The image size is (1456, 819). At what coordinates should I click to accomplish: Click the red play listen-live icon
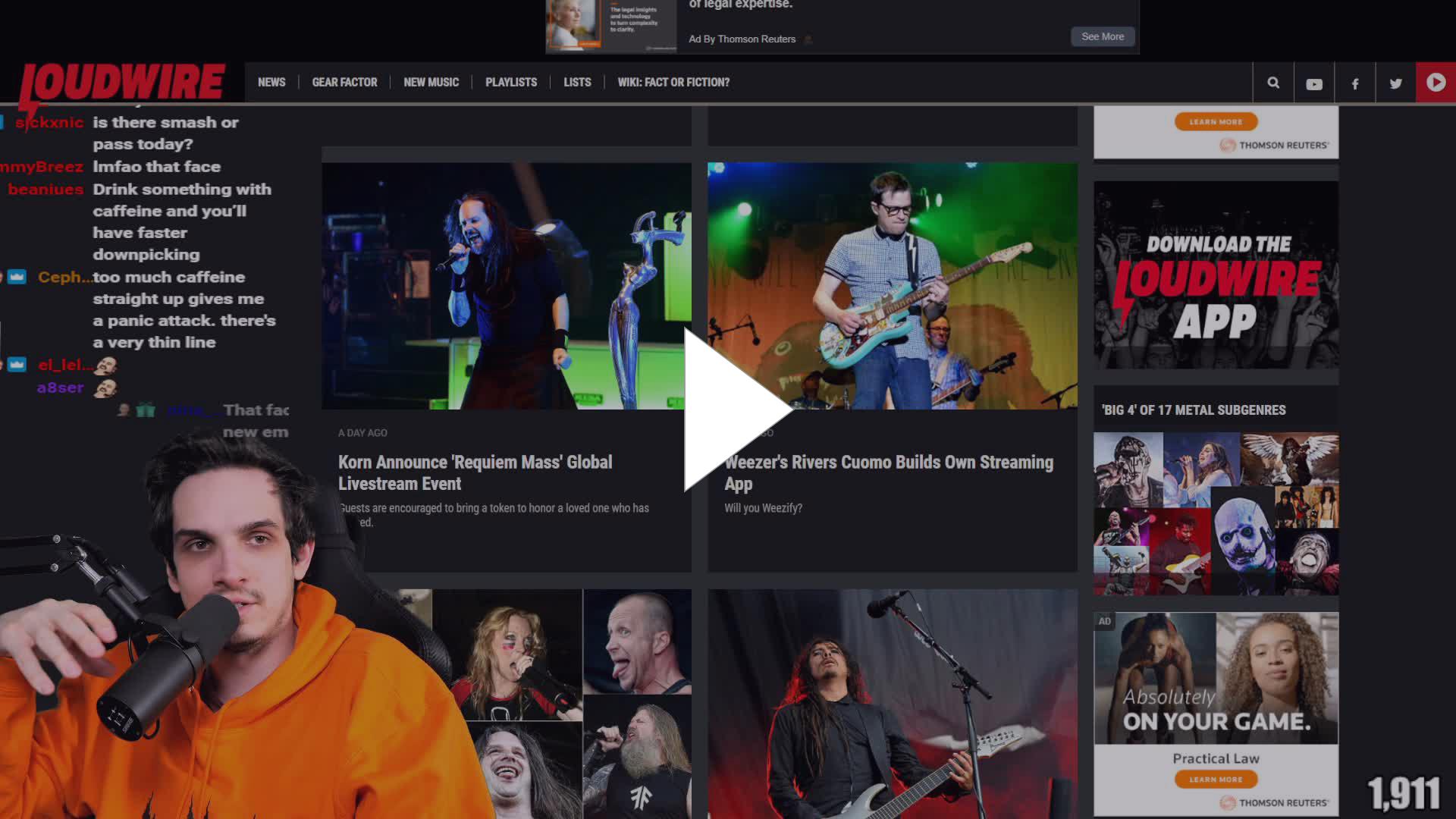[1436, 83]
